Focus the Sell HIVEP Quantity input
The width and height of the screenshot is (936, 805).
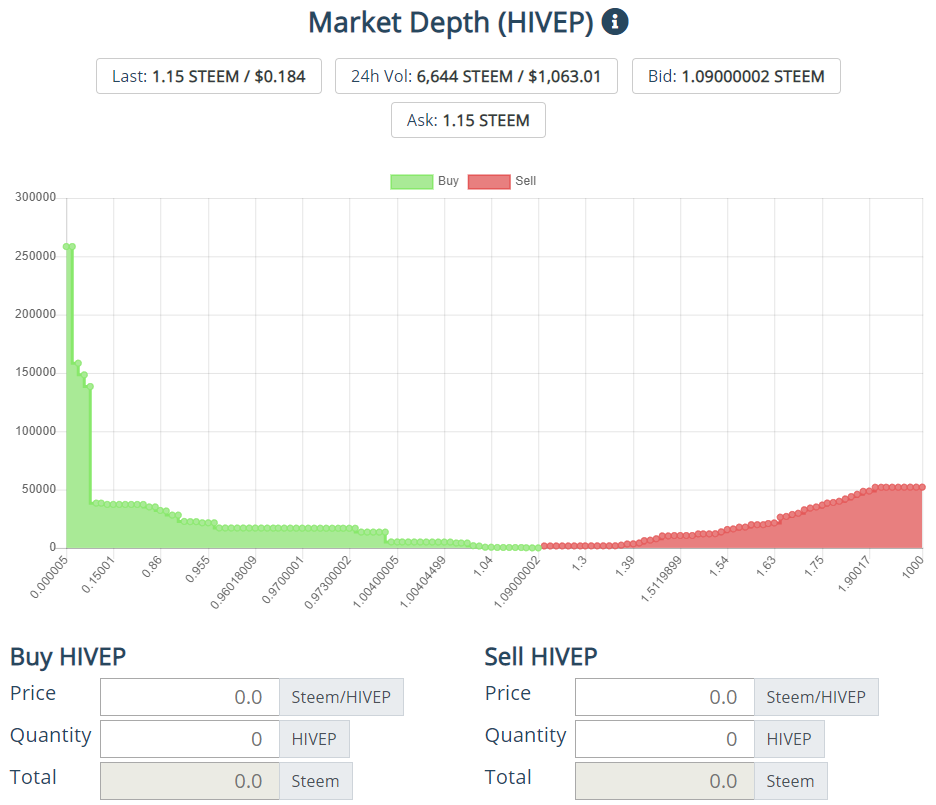click(x=665, y=739)
